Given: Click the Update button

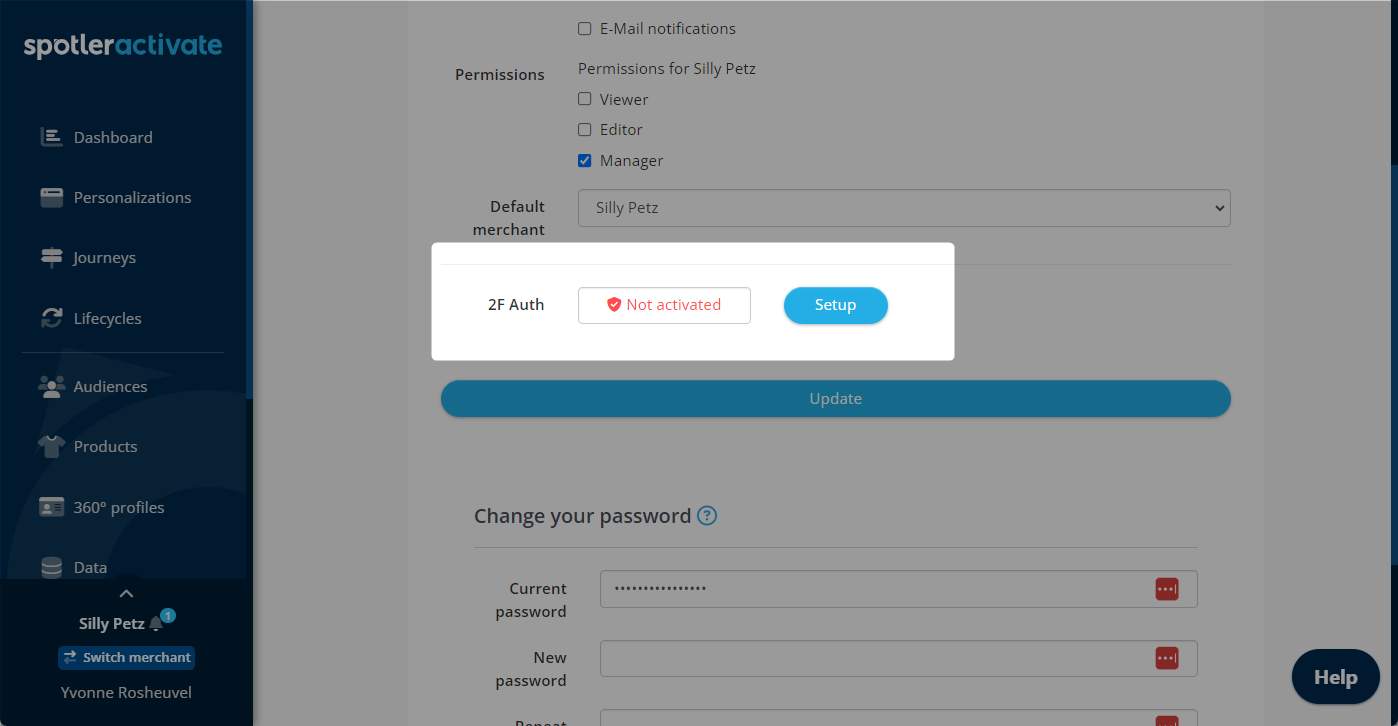Looking at the screenshot, I should pos(835,398).
